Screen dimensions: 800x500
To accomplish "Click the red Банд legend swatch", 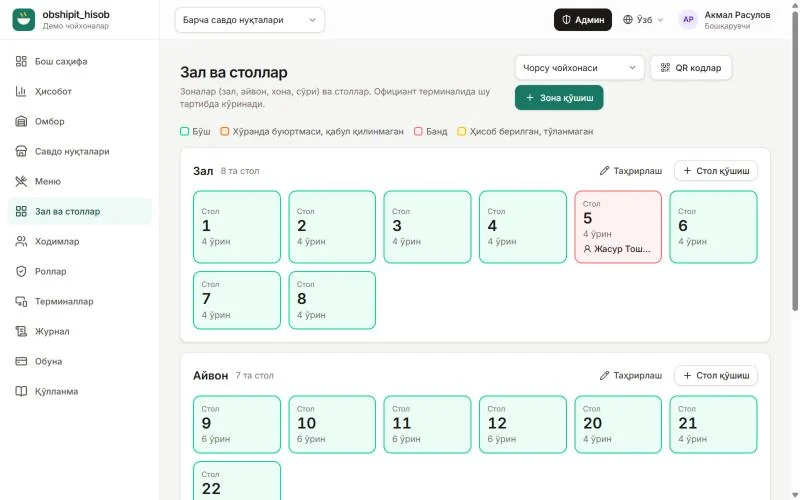I will click(418, 131).
